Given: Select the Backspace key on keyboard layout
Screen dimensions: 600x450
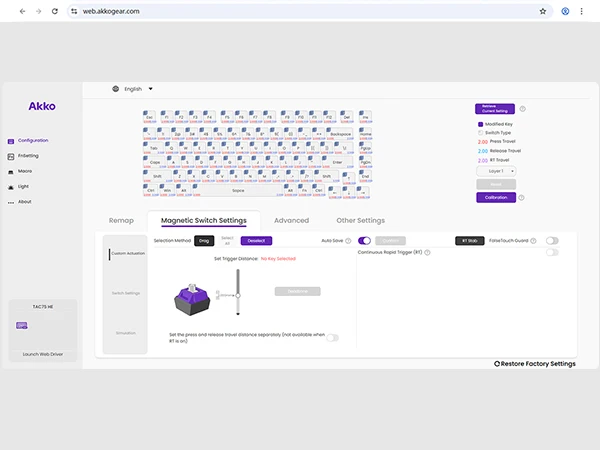Looking at the screenshot, I should [x=340, y=134].
